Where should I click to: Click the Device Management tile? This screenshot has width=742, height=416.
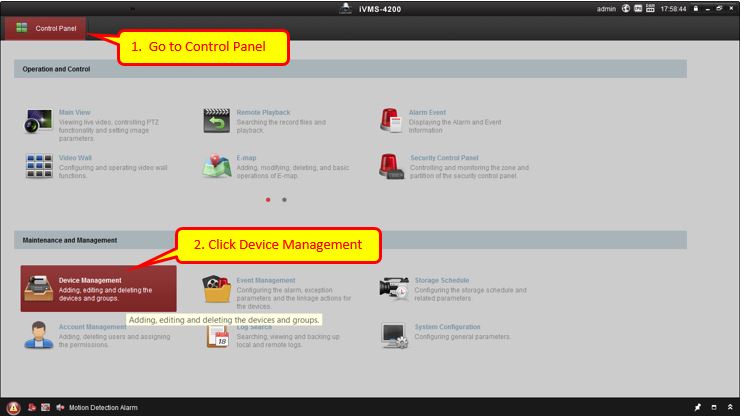tap(98, 289)
